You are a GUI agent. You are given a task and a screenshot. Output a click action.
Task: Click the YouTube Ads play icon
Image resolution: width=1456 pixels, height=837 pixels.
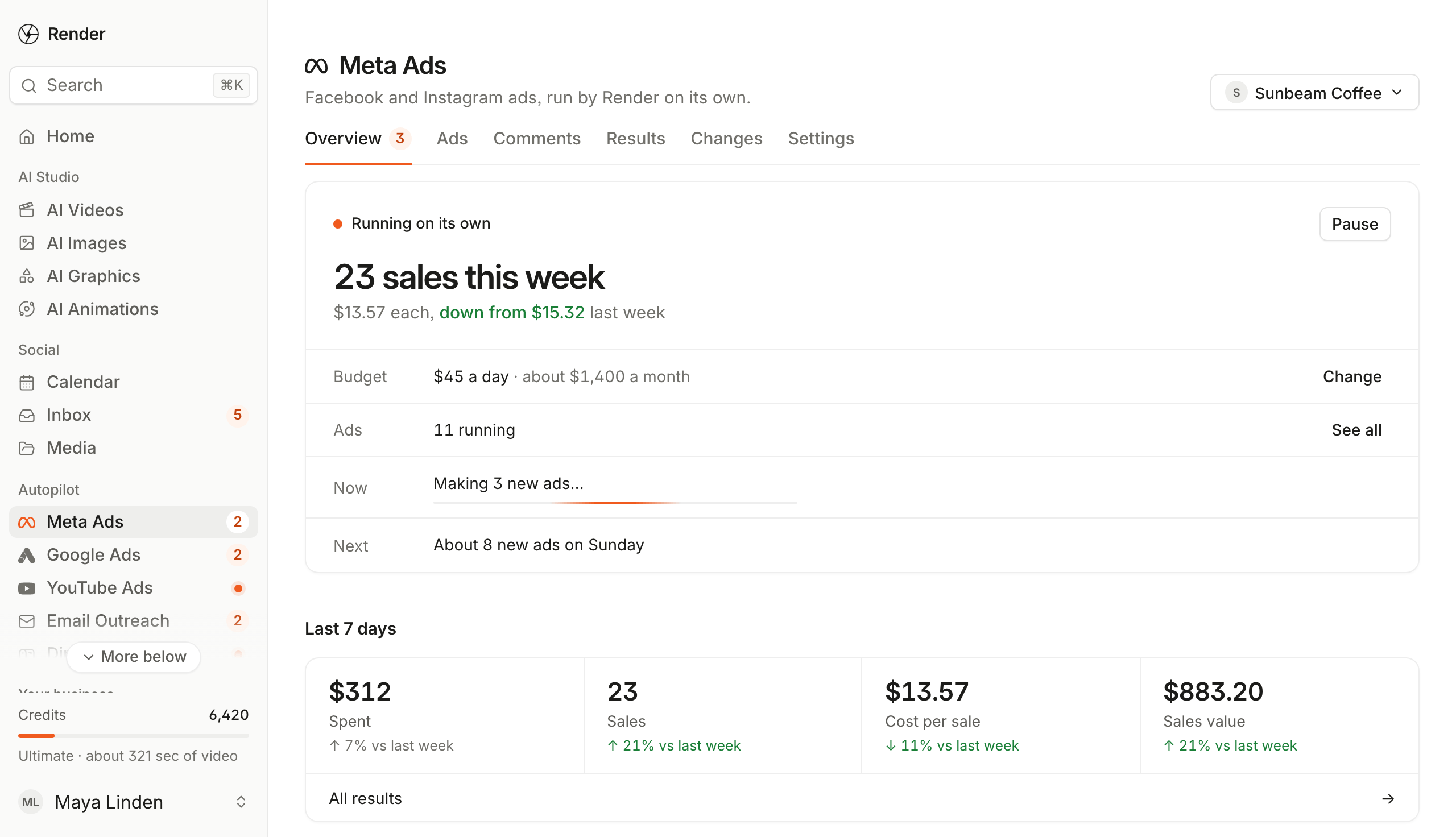[x=26, y=588]
